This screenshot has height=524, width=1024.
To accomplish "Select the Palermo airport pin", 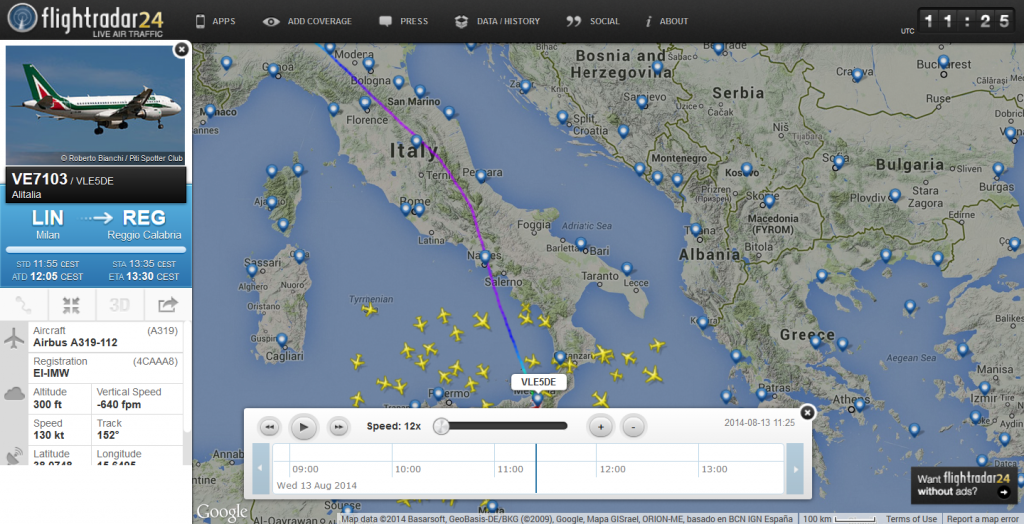I will tap(438, 393).
